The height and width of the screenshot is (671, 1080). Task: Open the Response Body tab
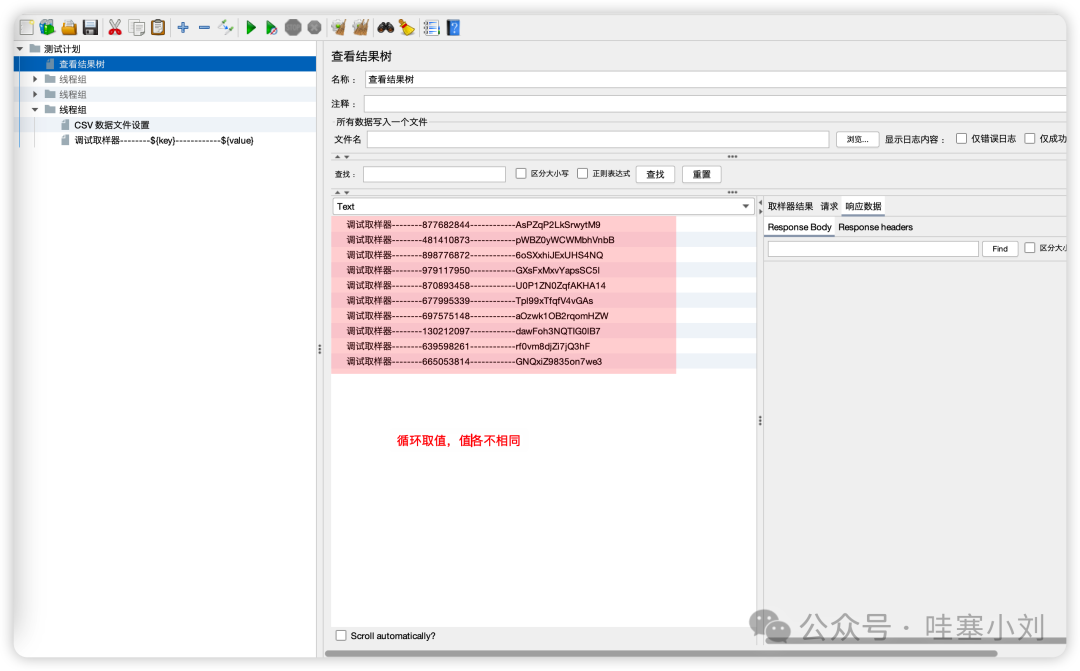click(x=800, y=227)
